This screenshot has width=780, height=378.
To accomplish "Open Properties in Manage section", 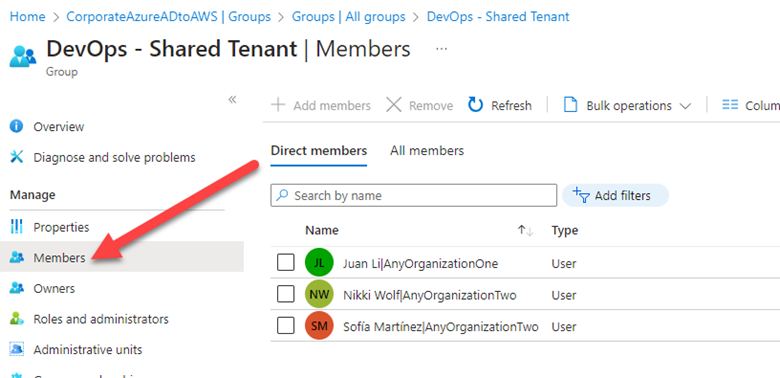I will pyautogui.click(x=61, y=227).
